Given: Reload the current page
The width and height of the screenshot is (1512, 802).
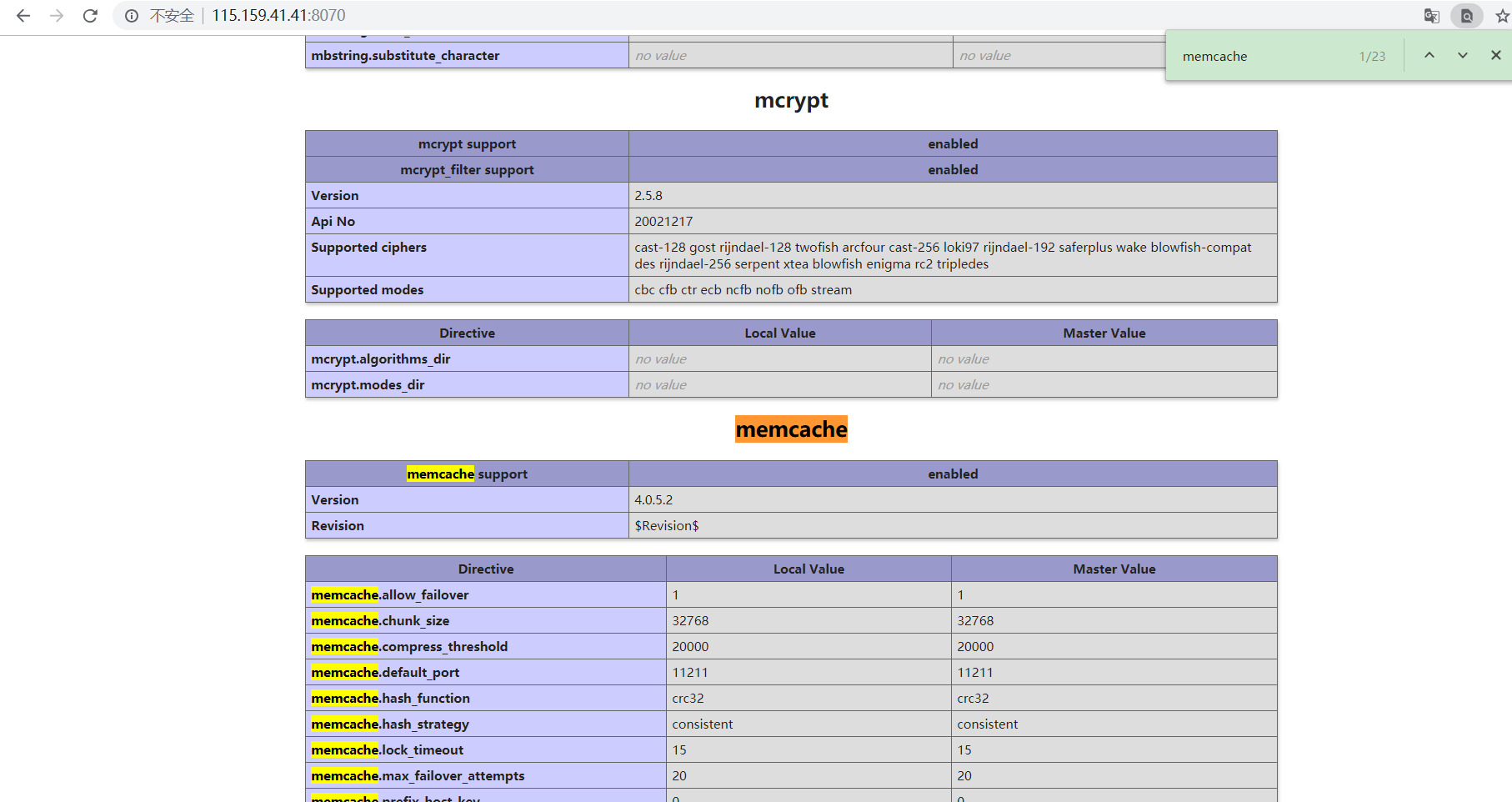Looking at the screenshot, I should (90, 16).
